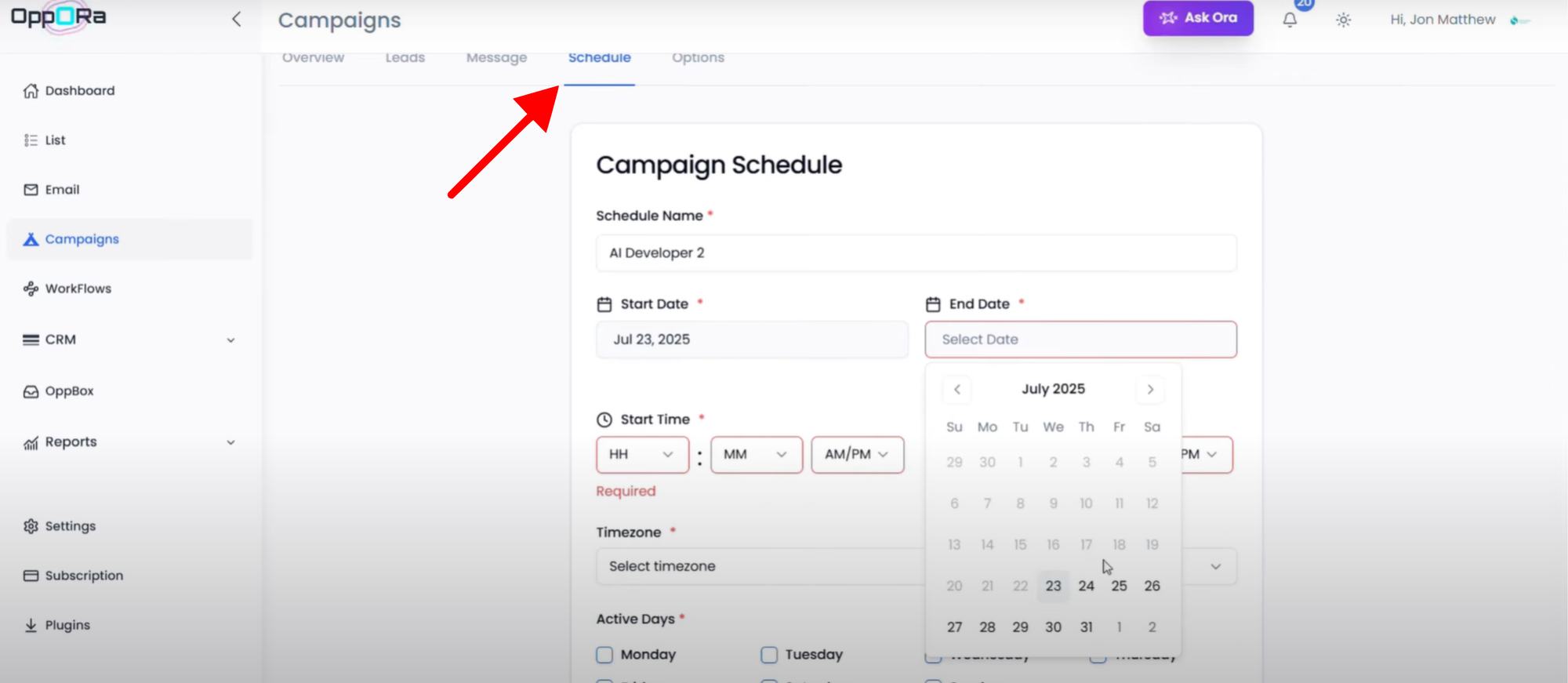The image size is (1568, 683).
Task: Check the Tuesday checkbox
Action: [x=769, y=655]
